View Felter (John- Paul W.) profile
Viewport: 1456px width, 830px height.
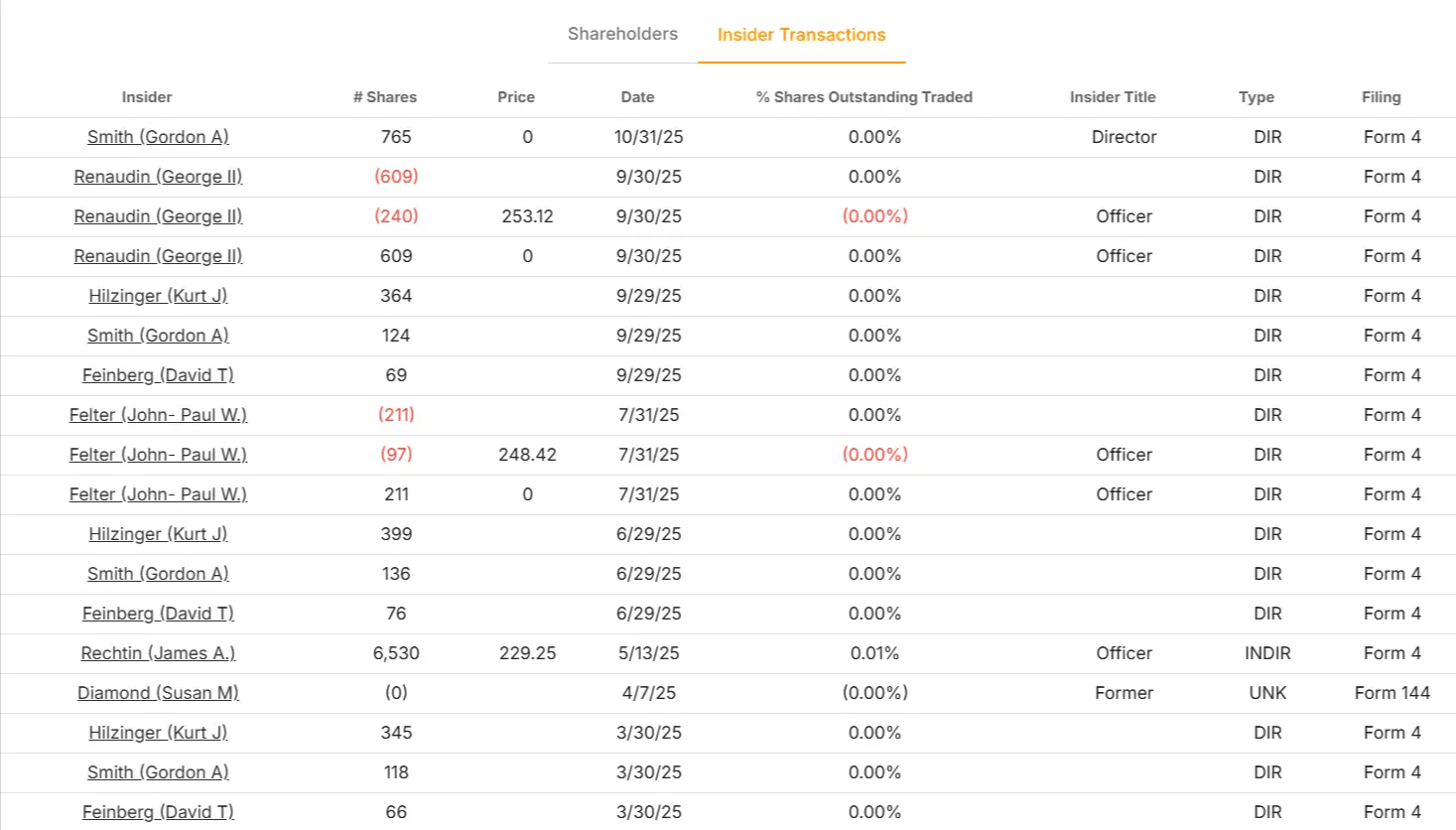[x=158, y=415]
